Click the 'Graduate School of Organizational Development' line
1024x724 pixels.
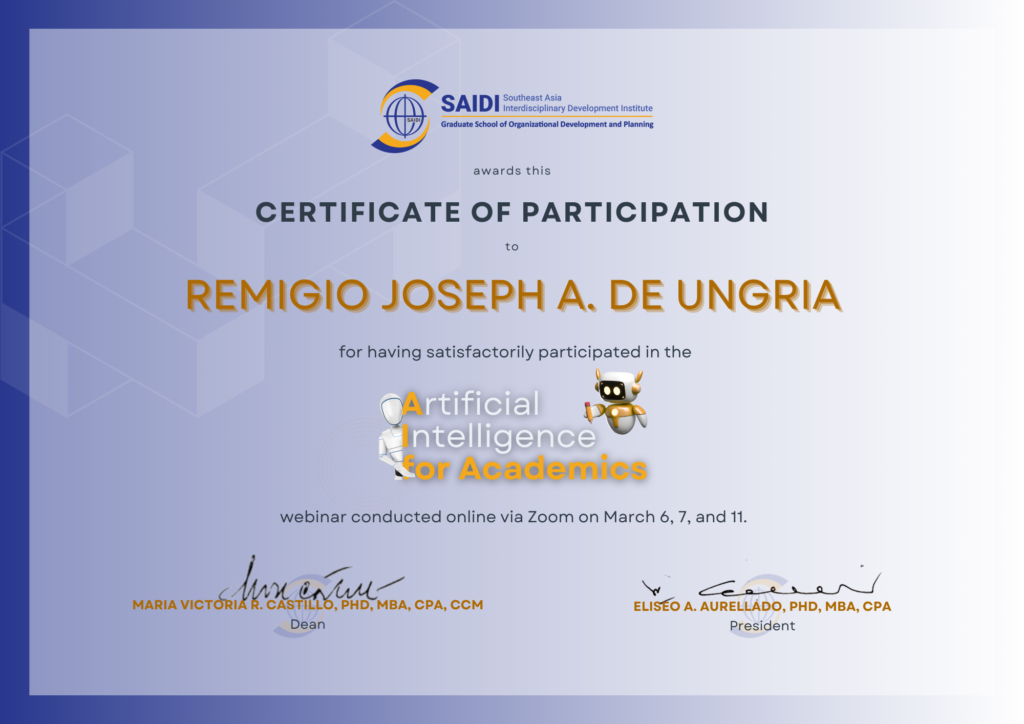pos(547,124)
